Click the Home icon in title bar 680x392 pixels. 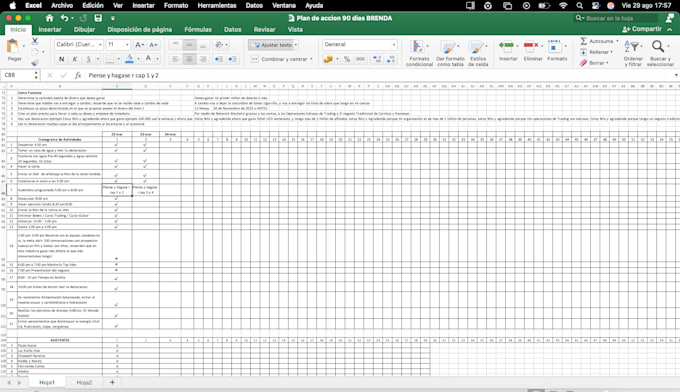tap(49, 18)
